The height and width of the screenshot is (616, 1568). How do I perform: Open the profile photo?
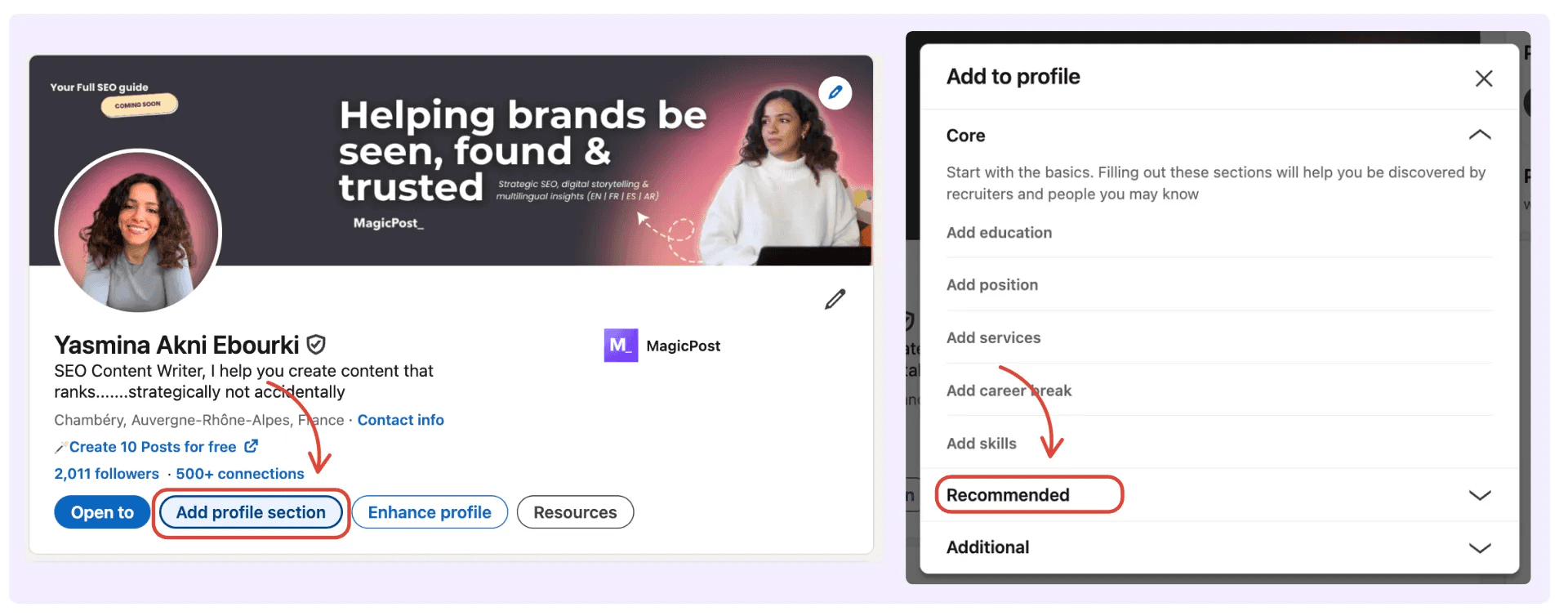[138, 231]
